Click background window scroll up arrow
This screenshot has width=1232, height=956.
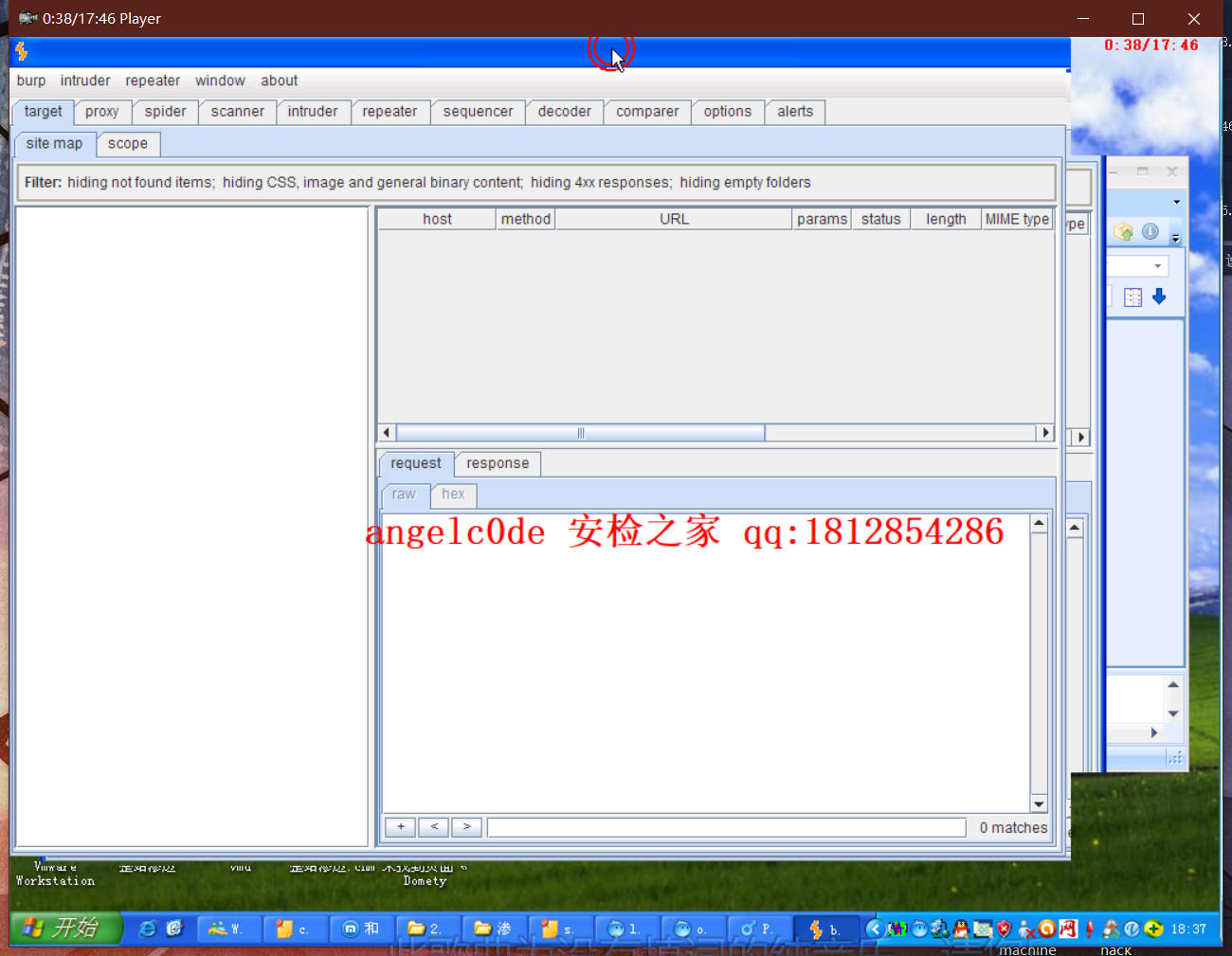click(x=1173, y=684)
